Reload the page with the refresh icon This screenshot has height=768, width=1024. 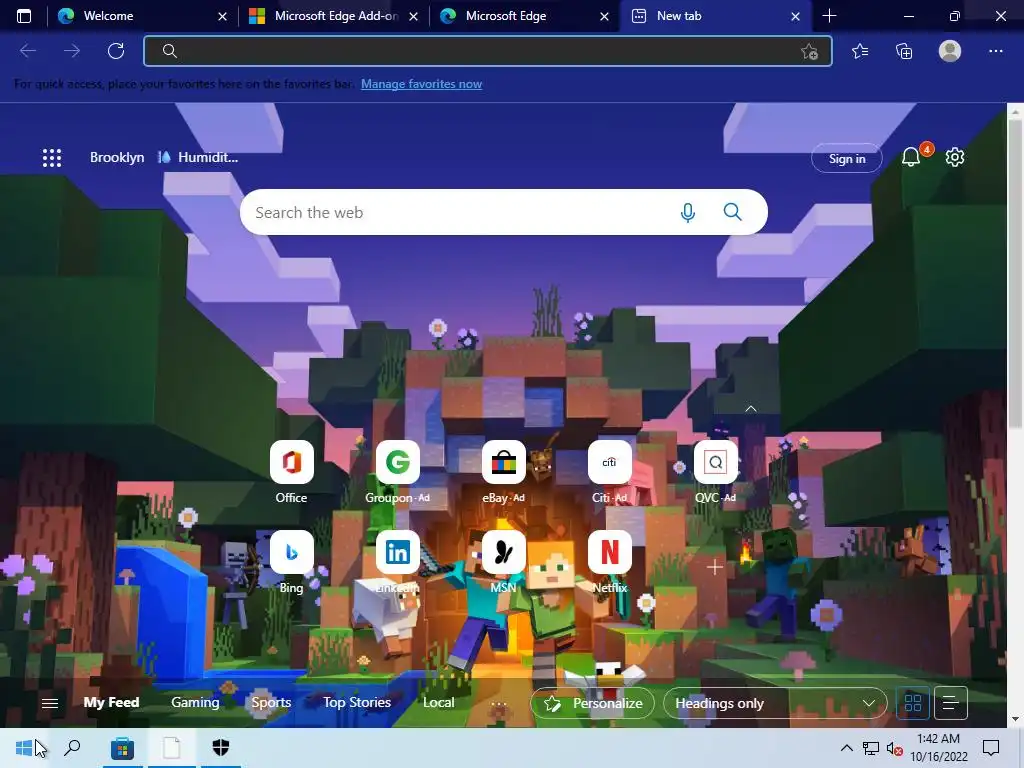[x=116, y=51]
